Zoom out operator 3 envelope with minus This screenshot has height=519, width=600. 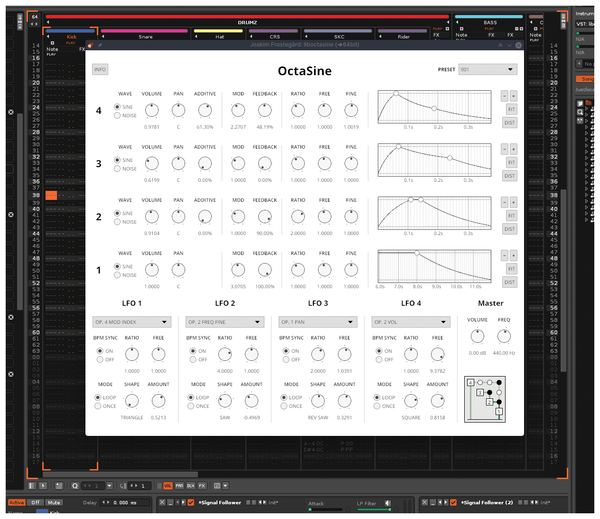click(504, 149)
